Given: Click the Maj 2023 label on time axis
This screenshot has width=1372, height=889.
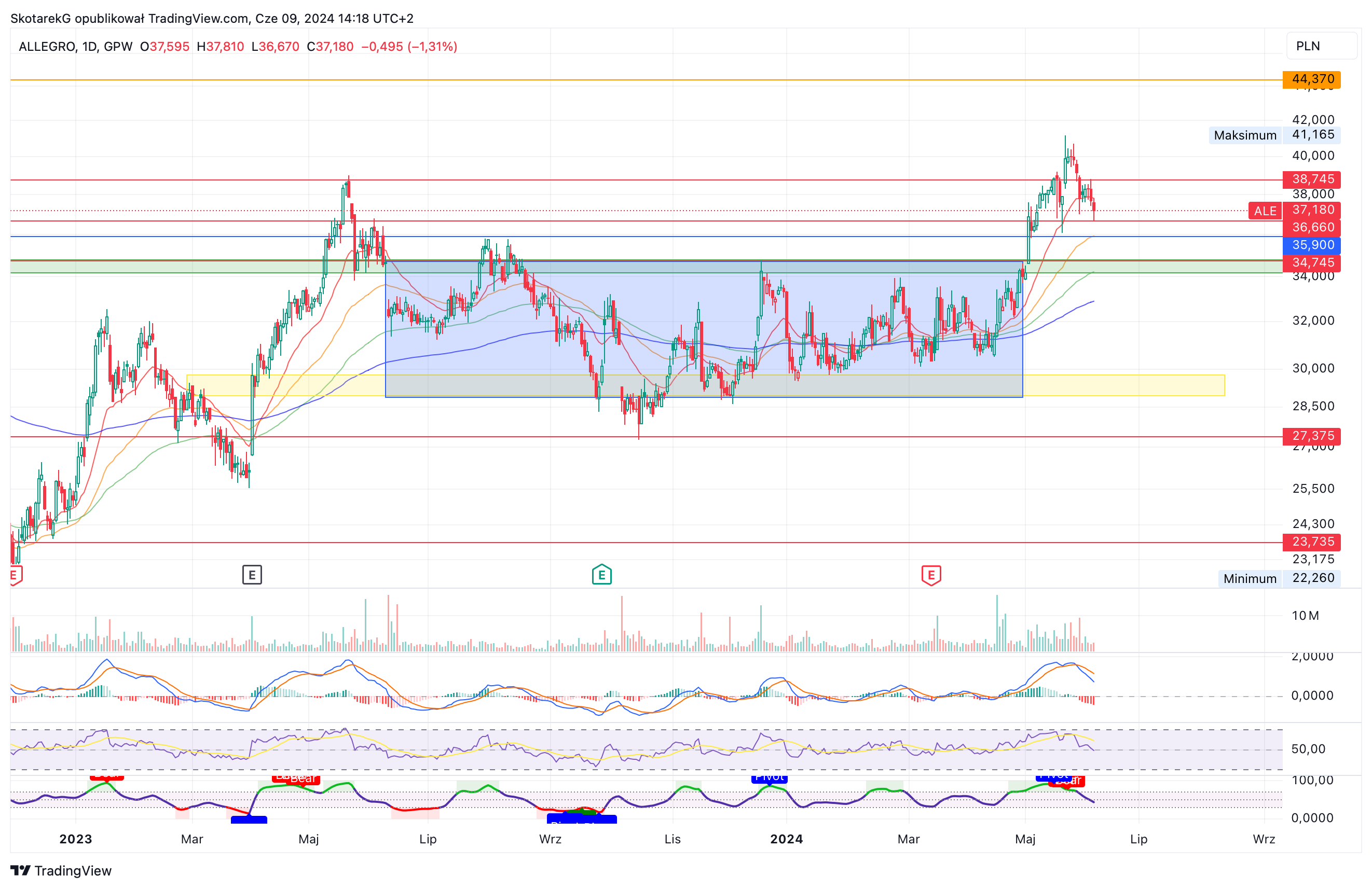Looking at the screenshot, I should pos(308,839).
